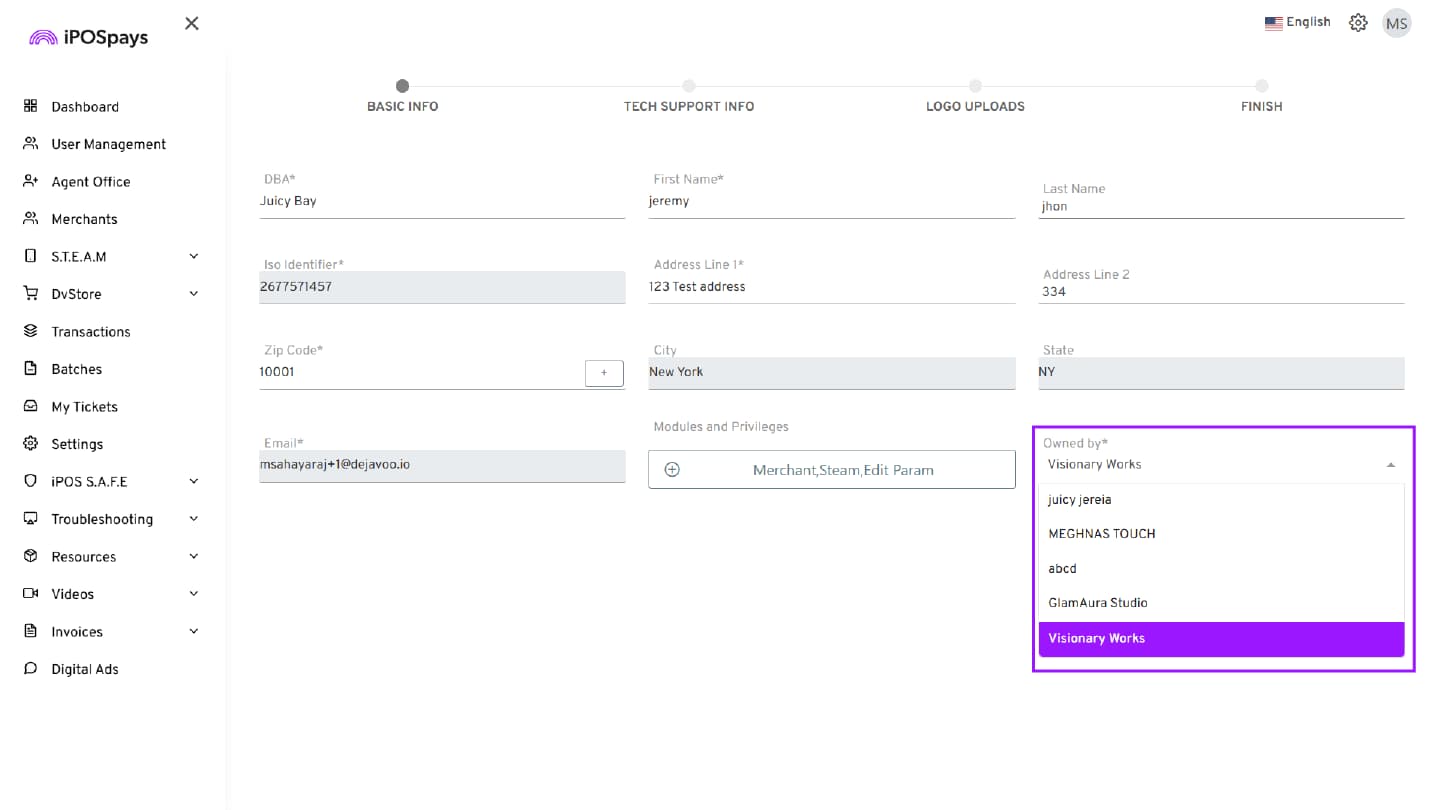The height and width of the screenshot is (810, 1440).
Task: Open settings via top-right gear icon
Action: pos(1358,23)
